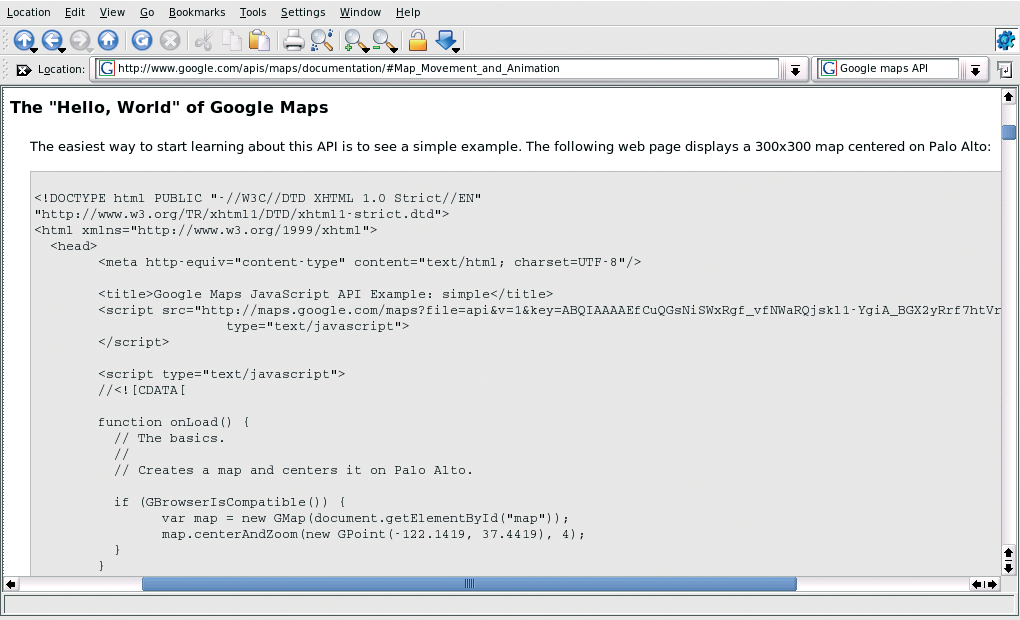Screen dimensions: 1020x620
Task: Click the animated gear icon at top right
Action: 1006,40
